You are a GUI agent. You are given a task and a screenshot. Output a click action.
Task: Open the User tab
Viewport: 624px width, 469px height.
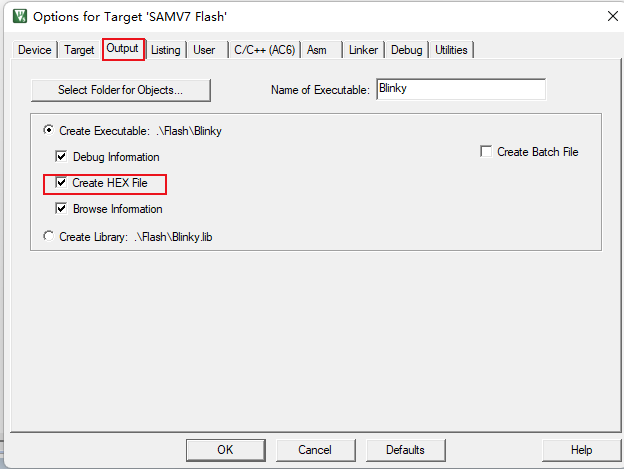204,50
